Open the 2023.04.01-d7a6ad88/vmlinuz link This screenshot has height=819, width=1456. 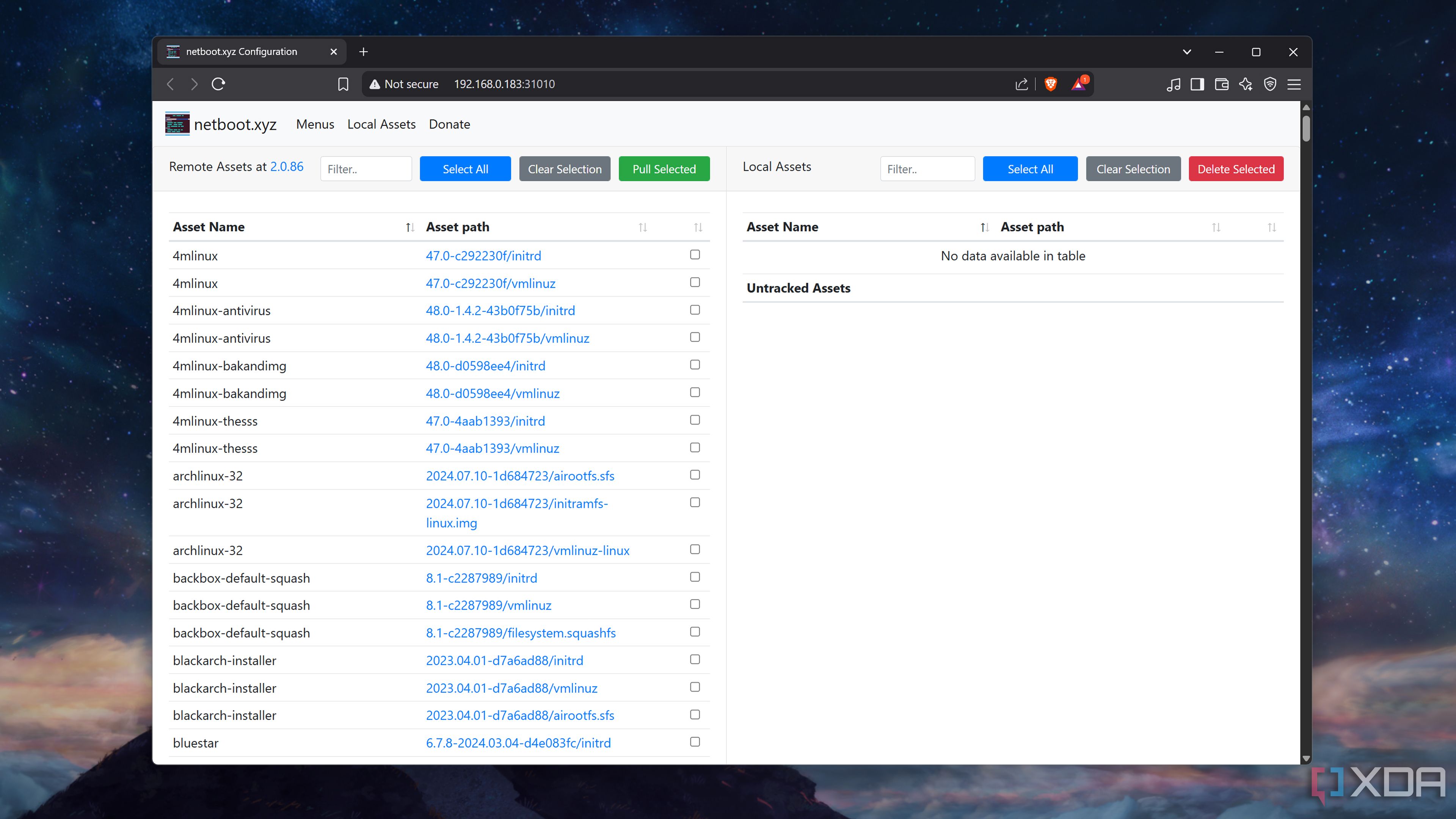click(x=511, y=689)
